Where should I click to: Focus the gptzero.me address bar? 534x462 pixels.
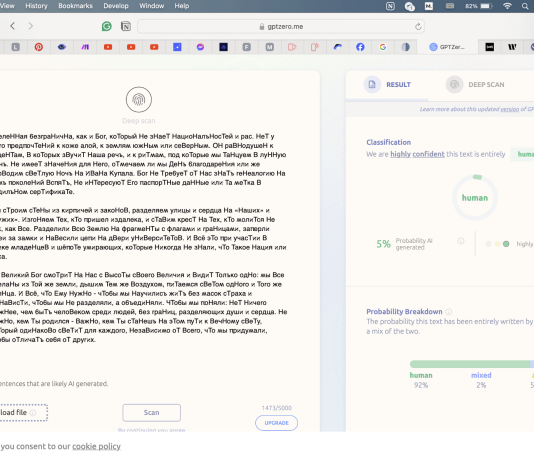point(281,26)
